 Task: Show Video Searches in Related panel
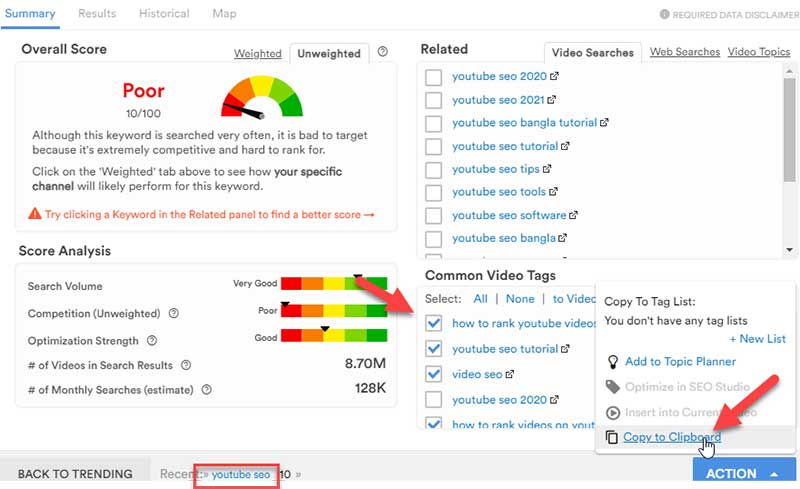pyautogui.click(x=592, y=53)
